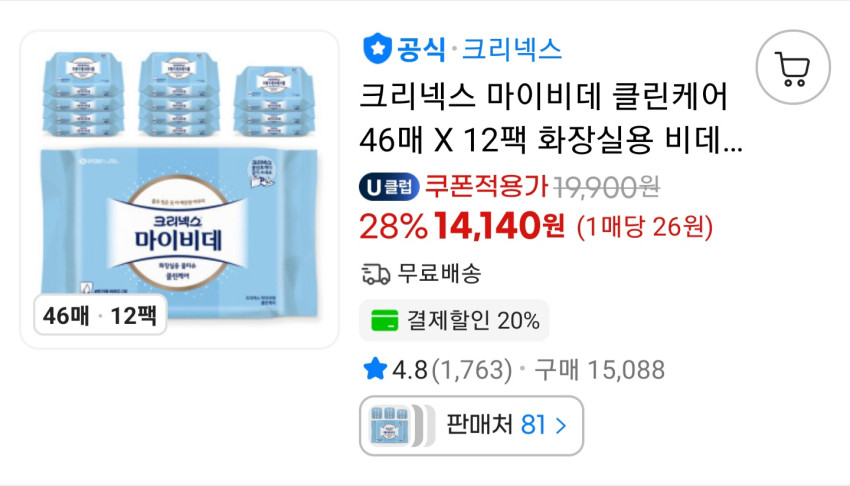Click the blue official shield badge
Viewport: 850px width, 486px height.
click(x=377, y=48)
